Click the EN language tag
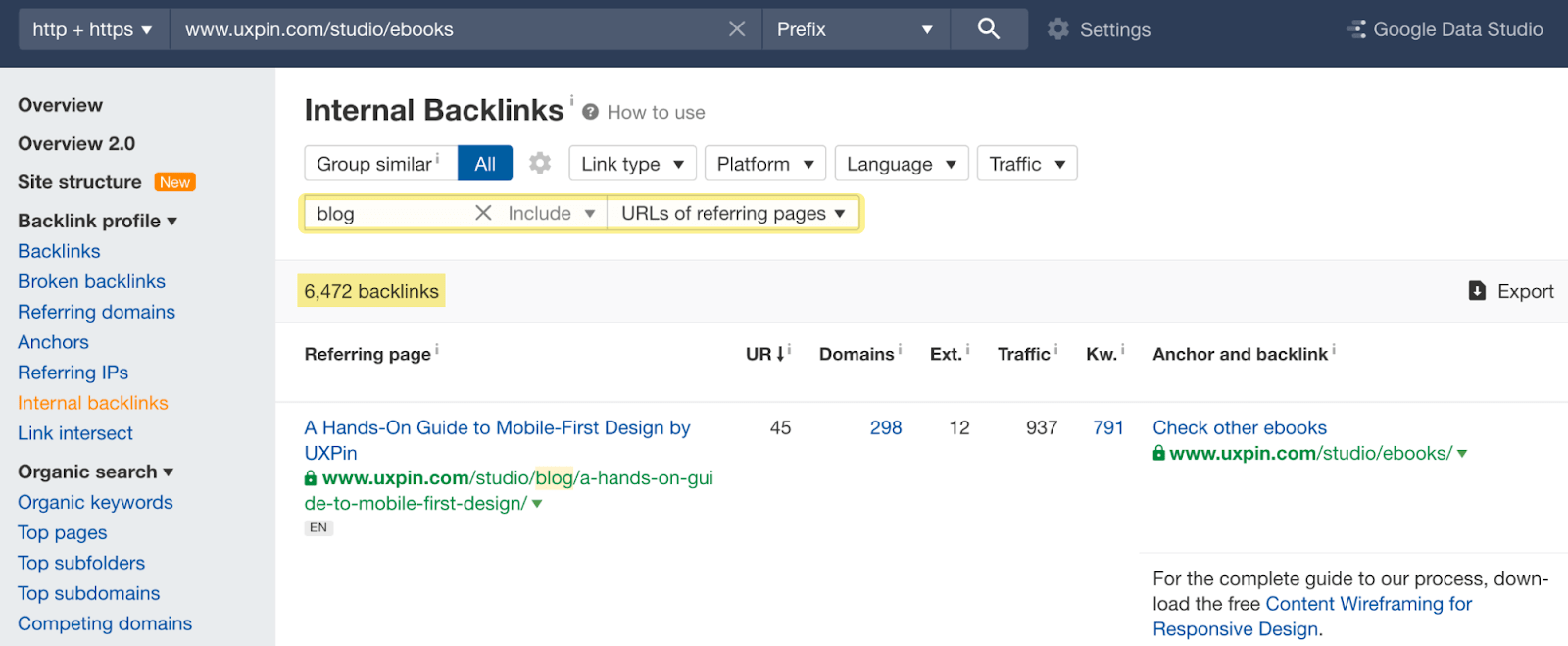The image size is (1568, 646). [x=318, y=527]
